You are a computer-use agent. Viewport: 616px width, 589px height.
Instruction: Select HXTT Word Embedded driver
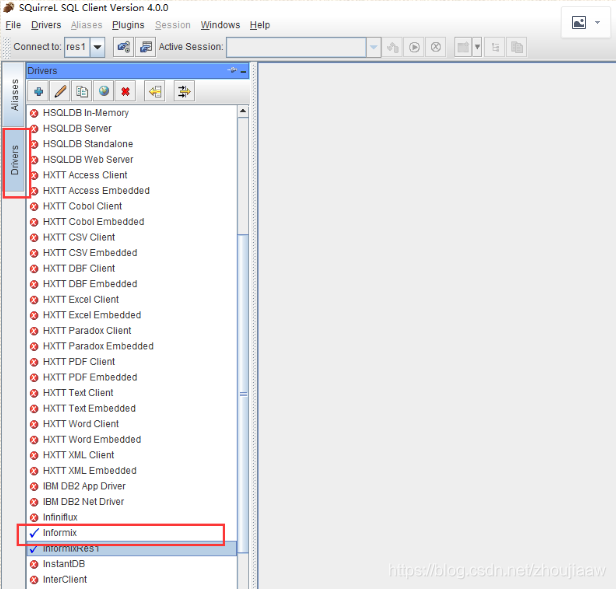[132, 439]
